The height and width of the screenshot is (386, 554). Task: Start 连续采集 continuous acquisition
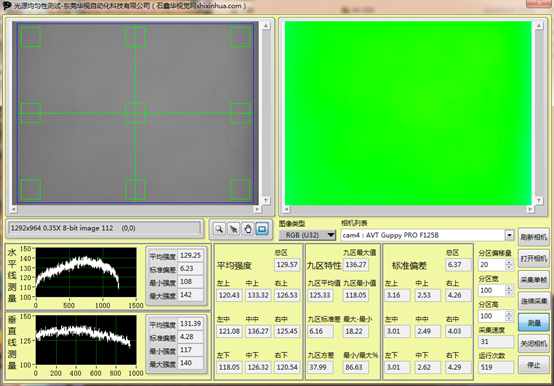(x=534, y=301)
